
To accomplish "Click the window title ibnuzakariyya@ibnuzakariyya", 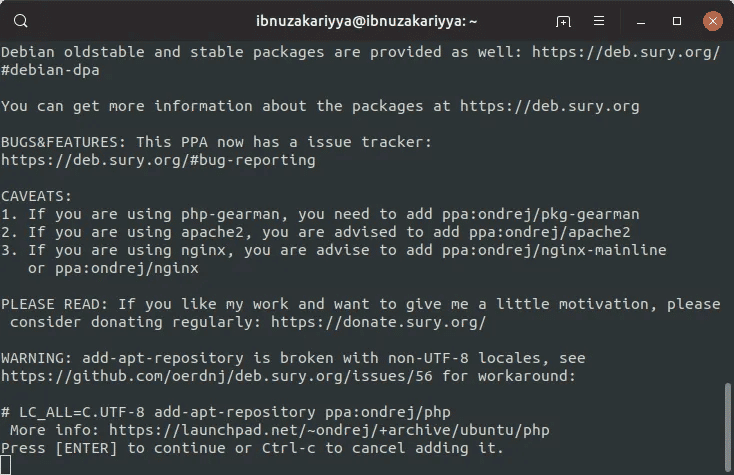I will tap(367, 21).
